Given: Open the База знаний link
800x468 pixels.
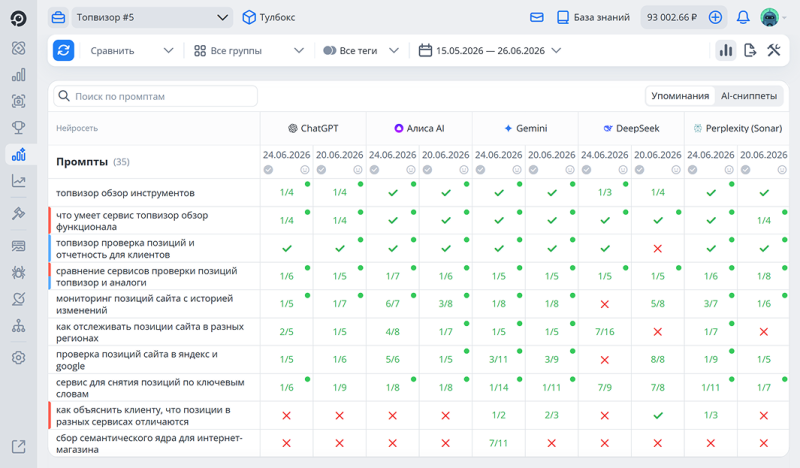Looking at the screenshot, I should 593,17.
